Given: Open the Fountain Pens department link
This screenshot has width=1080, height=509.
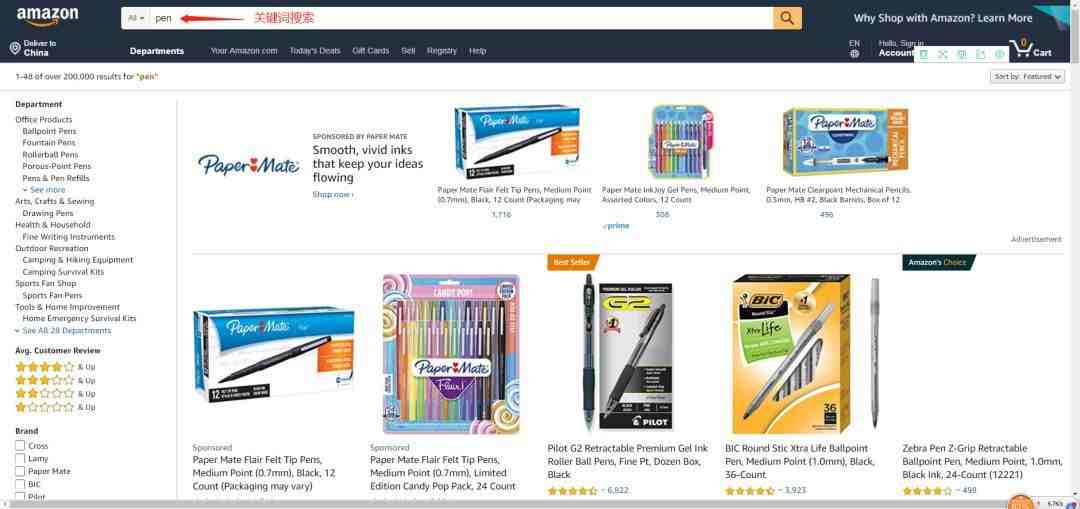Looking at the screenshot, I should point(49,143).
